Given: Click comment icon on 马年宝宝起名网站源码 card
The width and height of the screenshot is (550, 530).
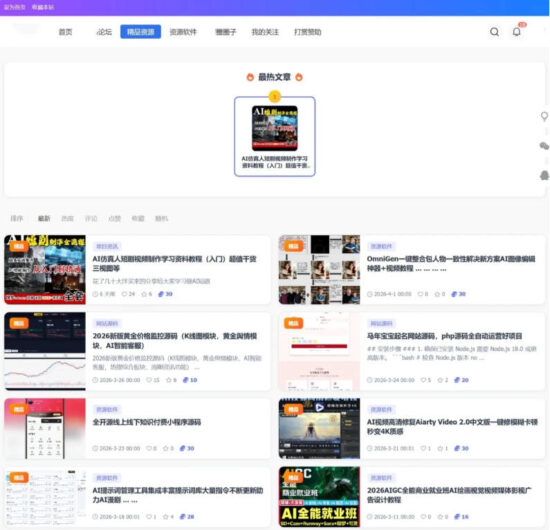Looking at the screenshot, I should [x=423, y=380].
